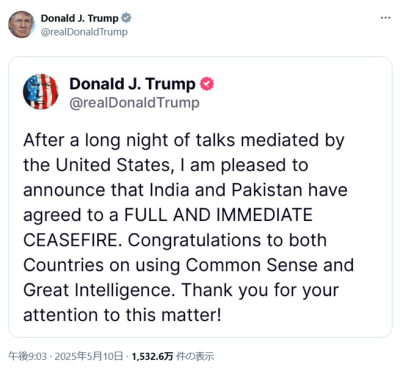Click the gray @realDonaldTrump handle under the top name
400x368 pixels.
point(84,32)
